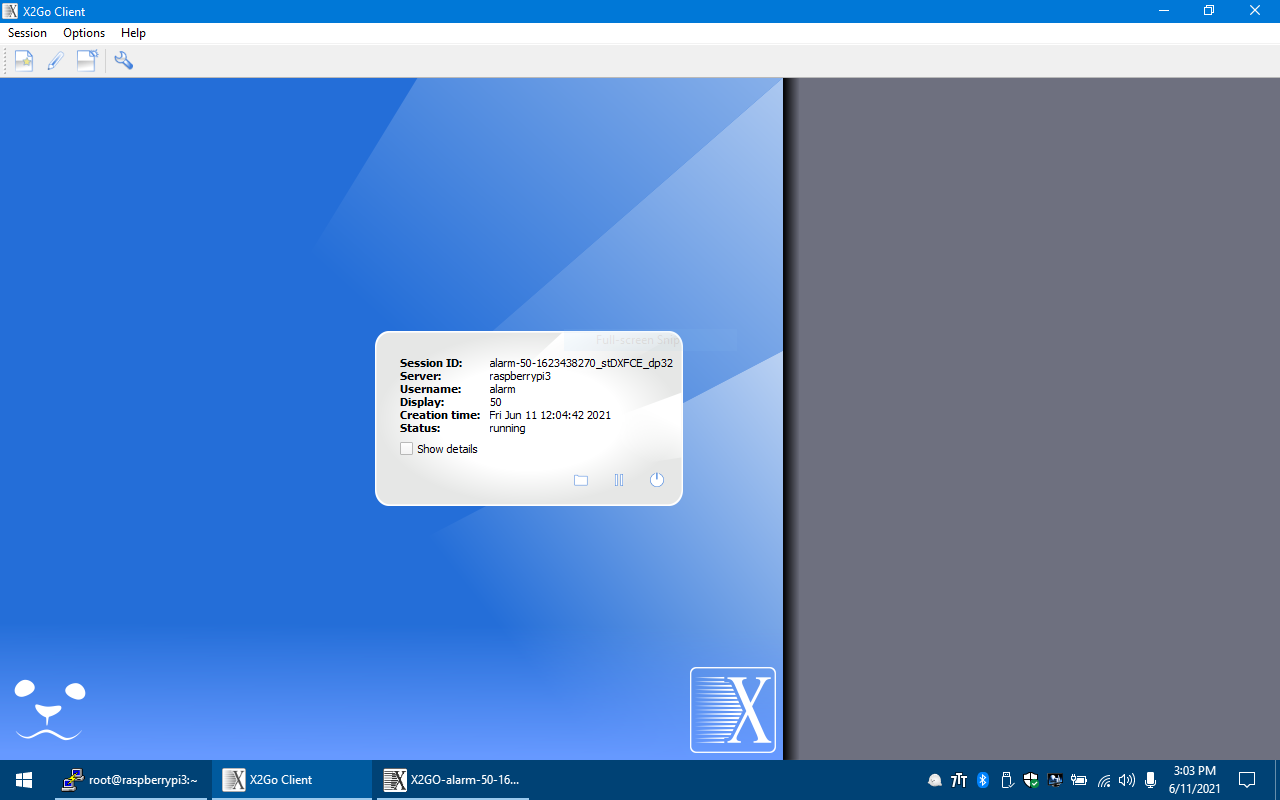Open the Options menu
Screen dimensions: 1280x800
coord(84,33)
